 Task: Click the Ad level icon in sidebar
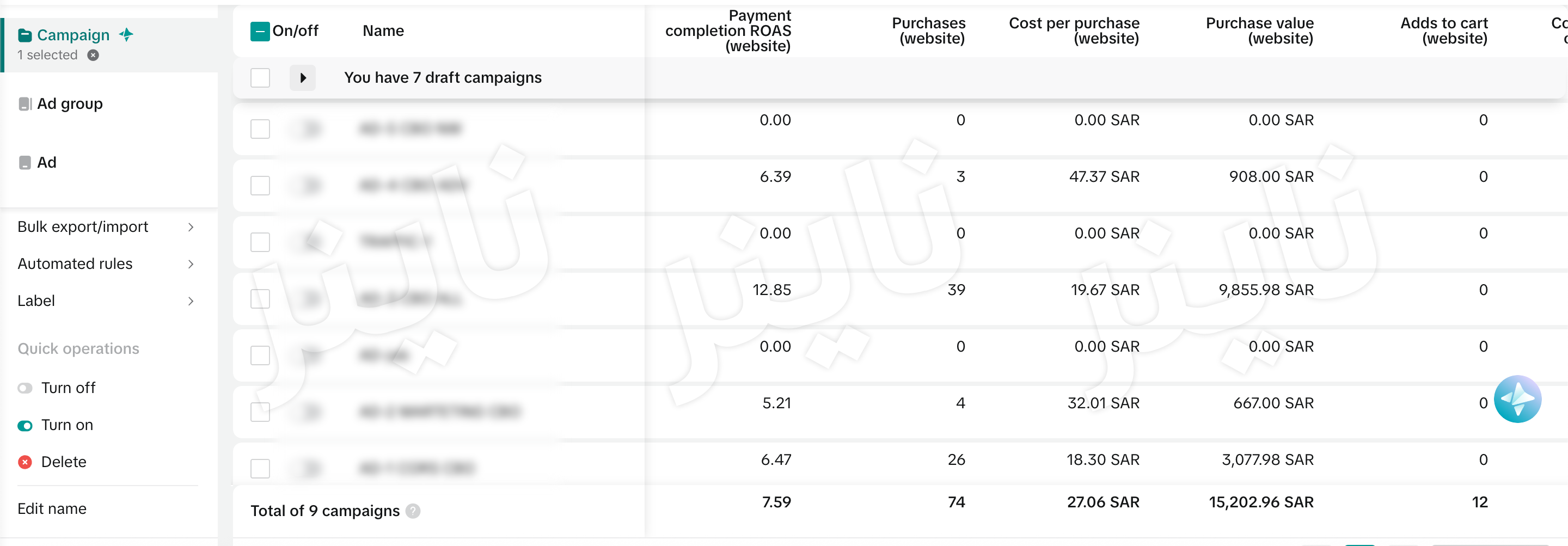tap(25, 163)
